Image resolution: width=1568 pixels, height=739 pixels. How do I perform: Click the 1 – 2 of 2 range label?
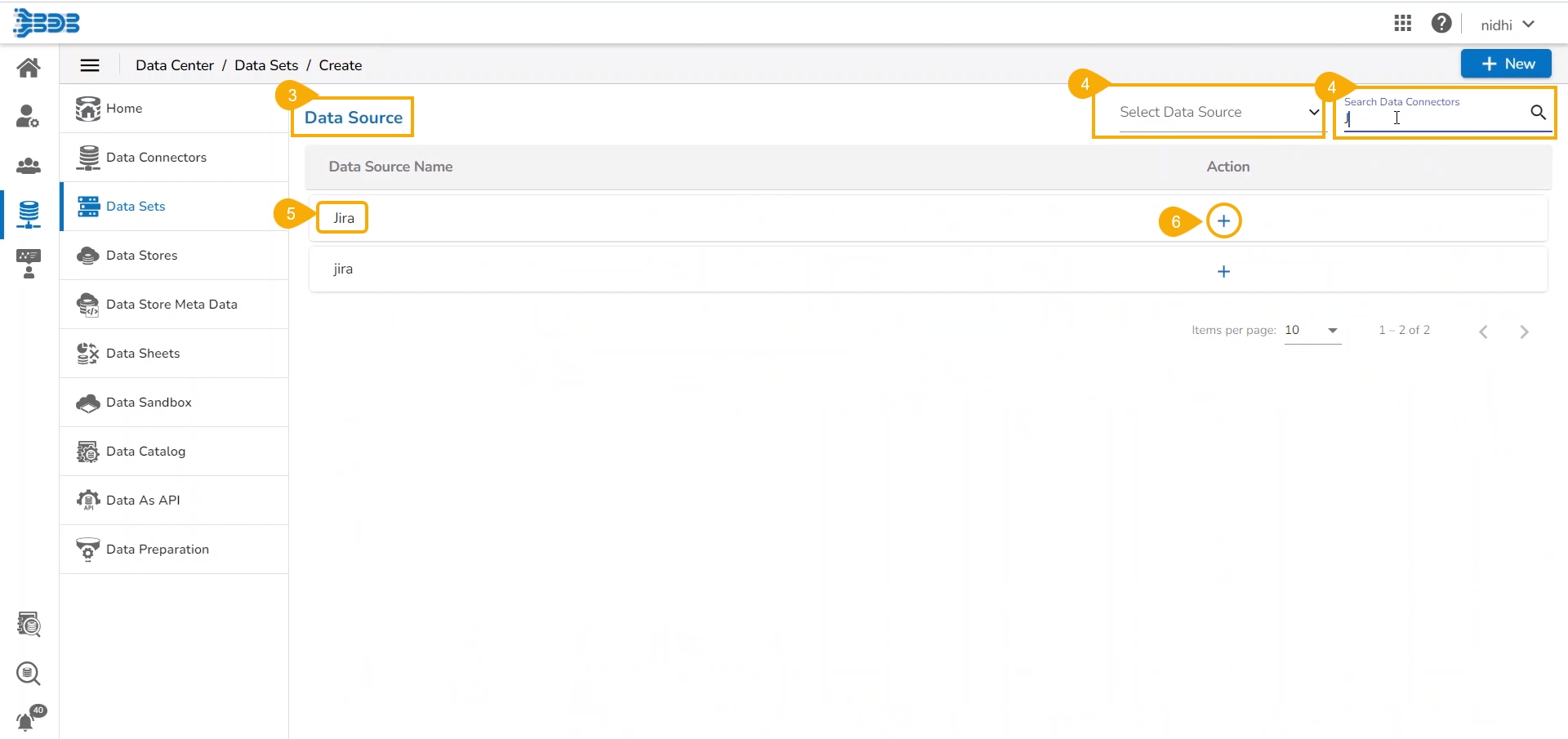[x=1405, y=330]
